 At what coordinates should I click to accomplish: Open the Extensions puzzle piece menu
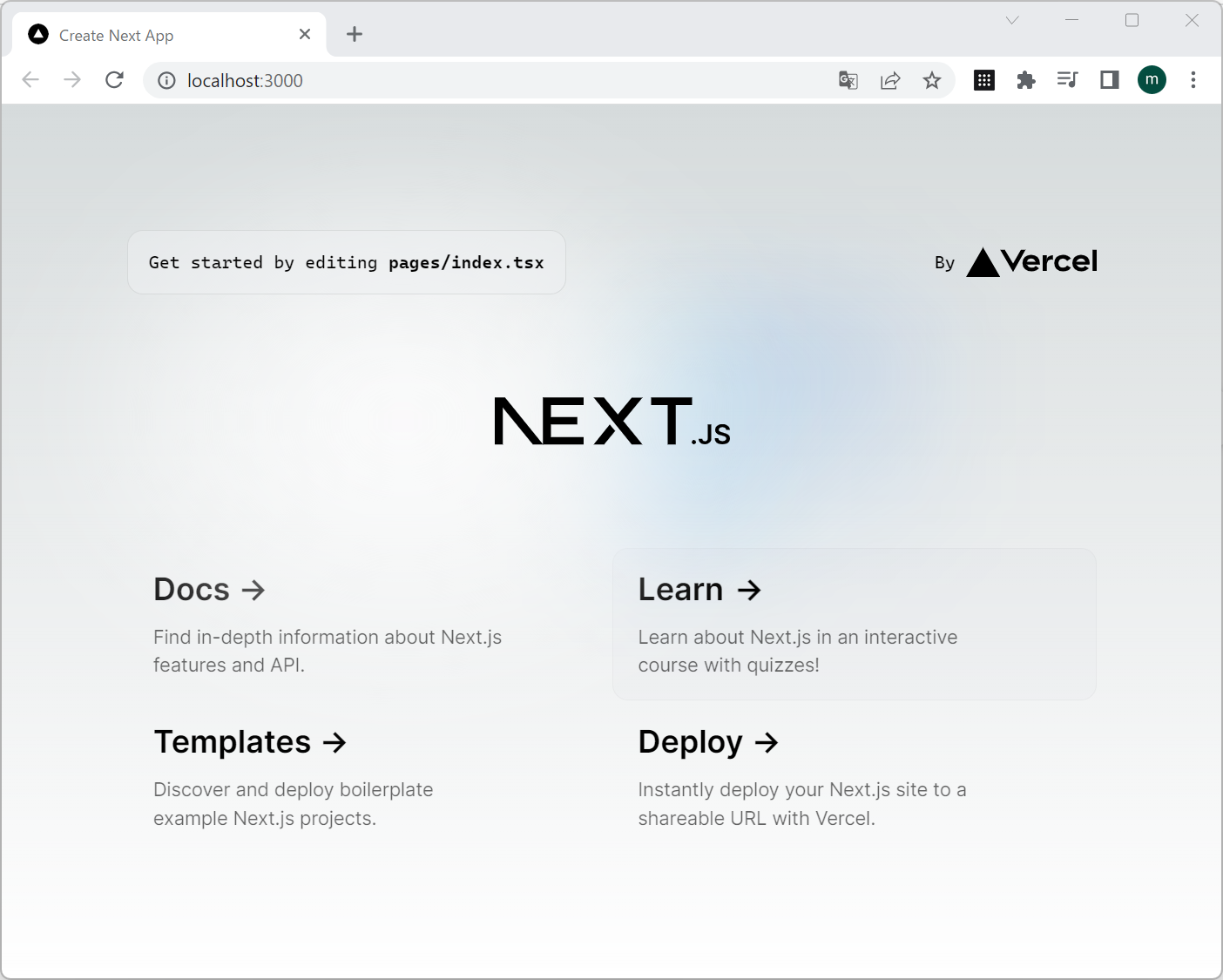point(1026,80)
